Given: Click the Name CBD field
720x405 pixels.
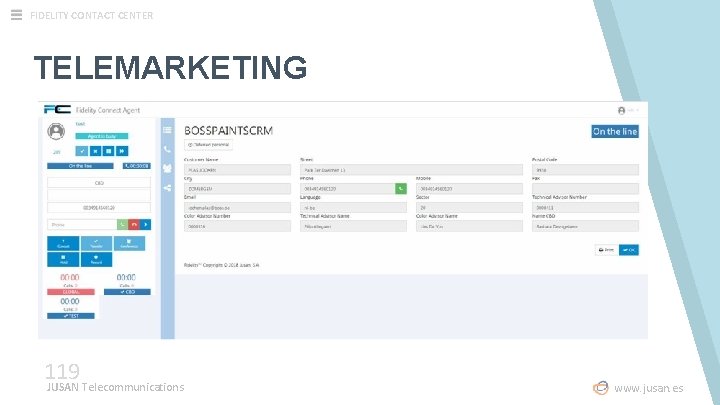Looking at the screenshot, I should (585, 226).
